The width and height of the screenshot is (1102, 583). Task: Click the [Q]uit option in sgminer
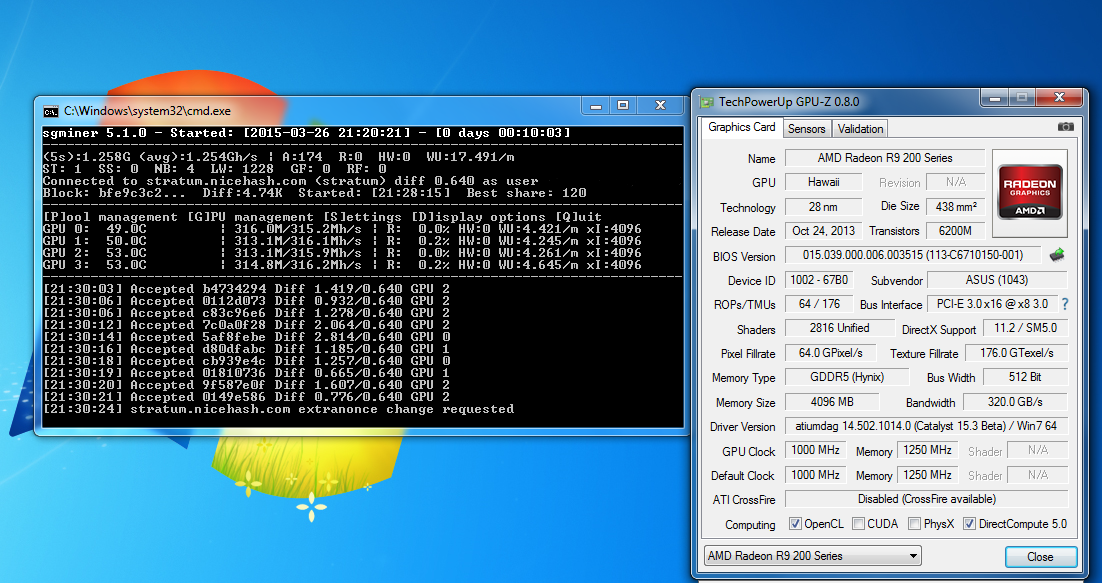point(578,217)
